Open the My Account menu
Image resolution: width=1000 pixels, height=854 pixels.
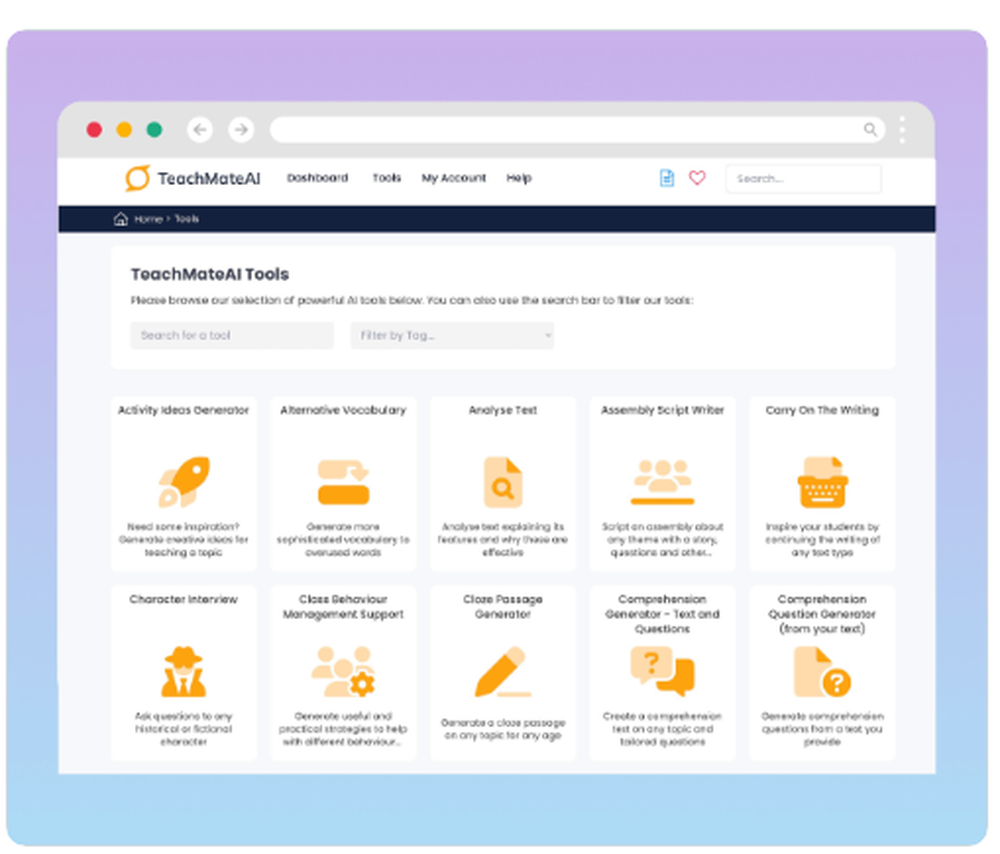[x=454, y=178]
